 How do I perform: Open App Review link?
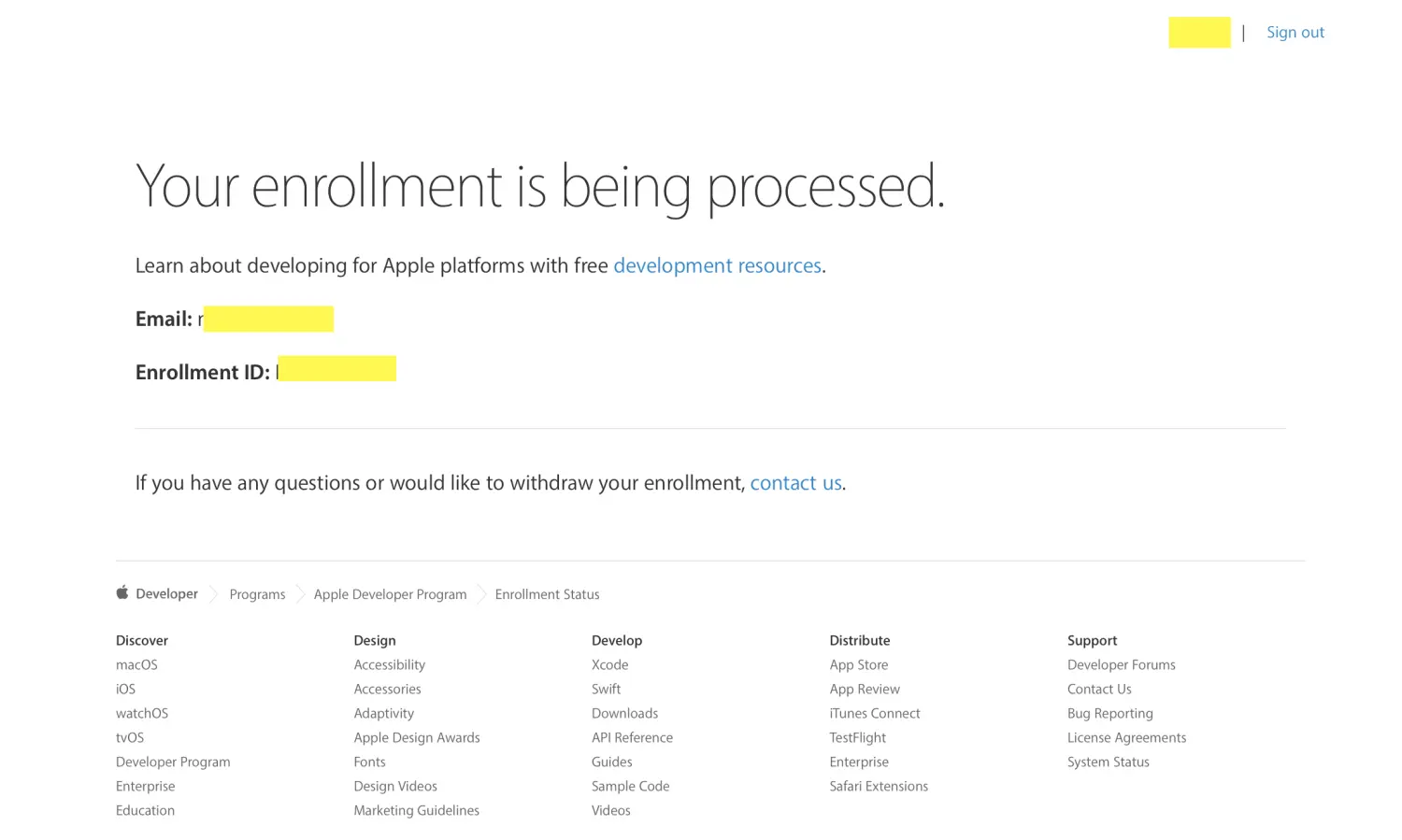pos(865,689)
